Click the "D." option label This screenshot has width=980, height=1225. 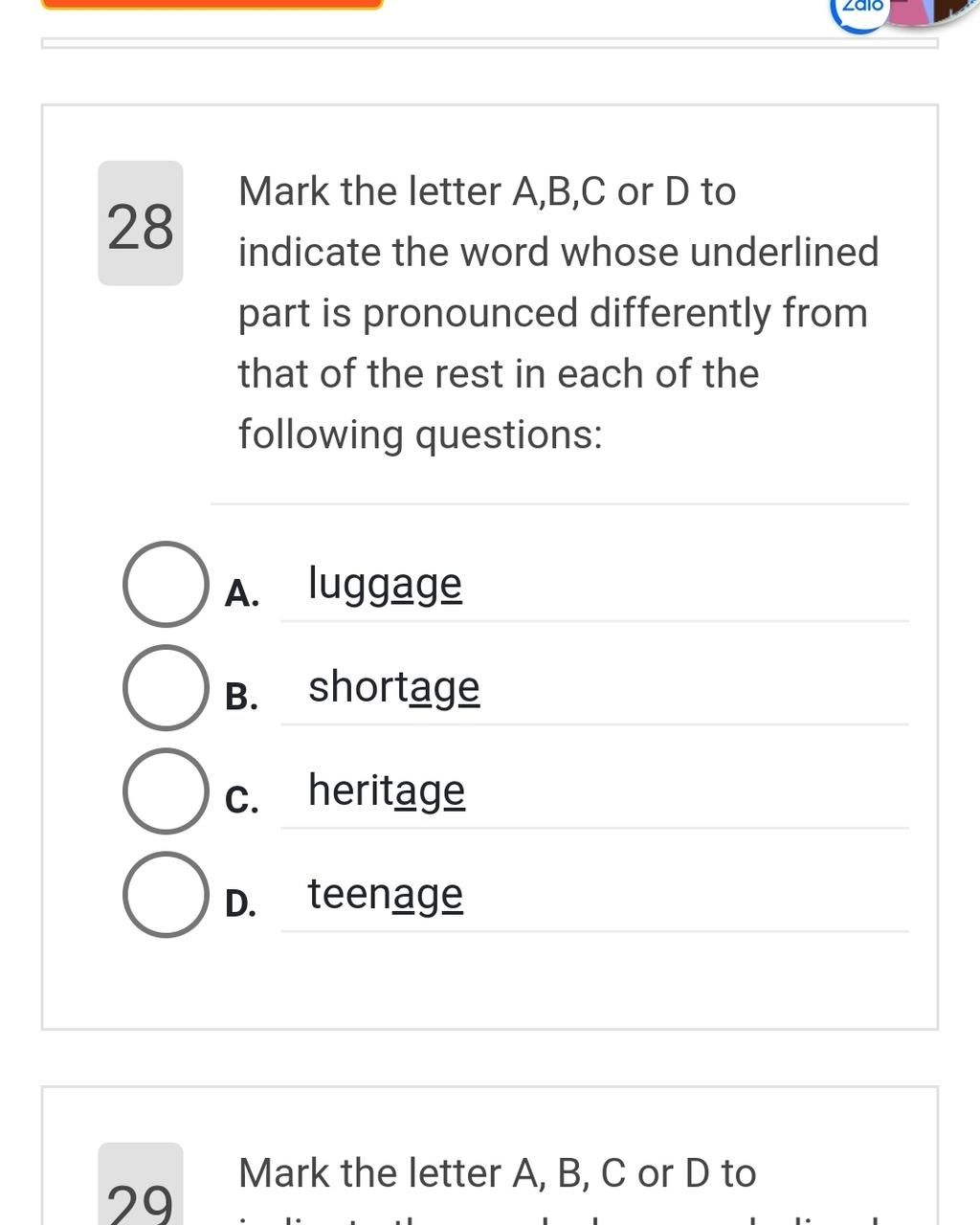(x=241, y=903)
